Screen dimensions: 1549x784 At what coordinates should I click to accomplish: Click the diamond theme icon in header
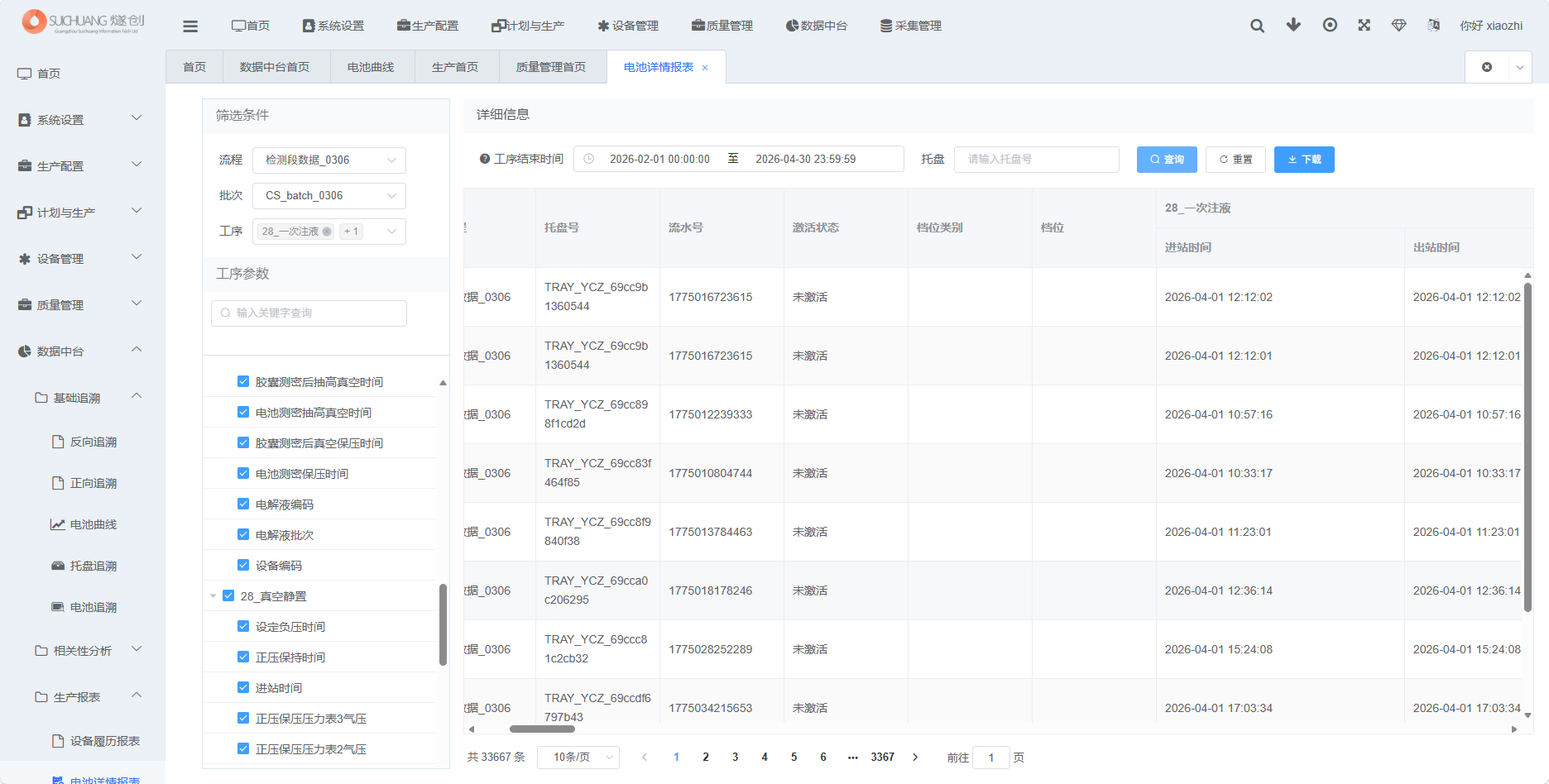click(x=1399, y=26)
